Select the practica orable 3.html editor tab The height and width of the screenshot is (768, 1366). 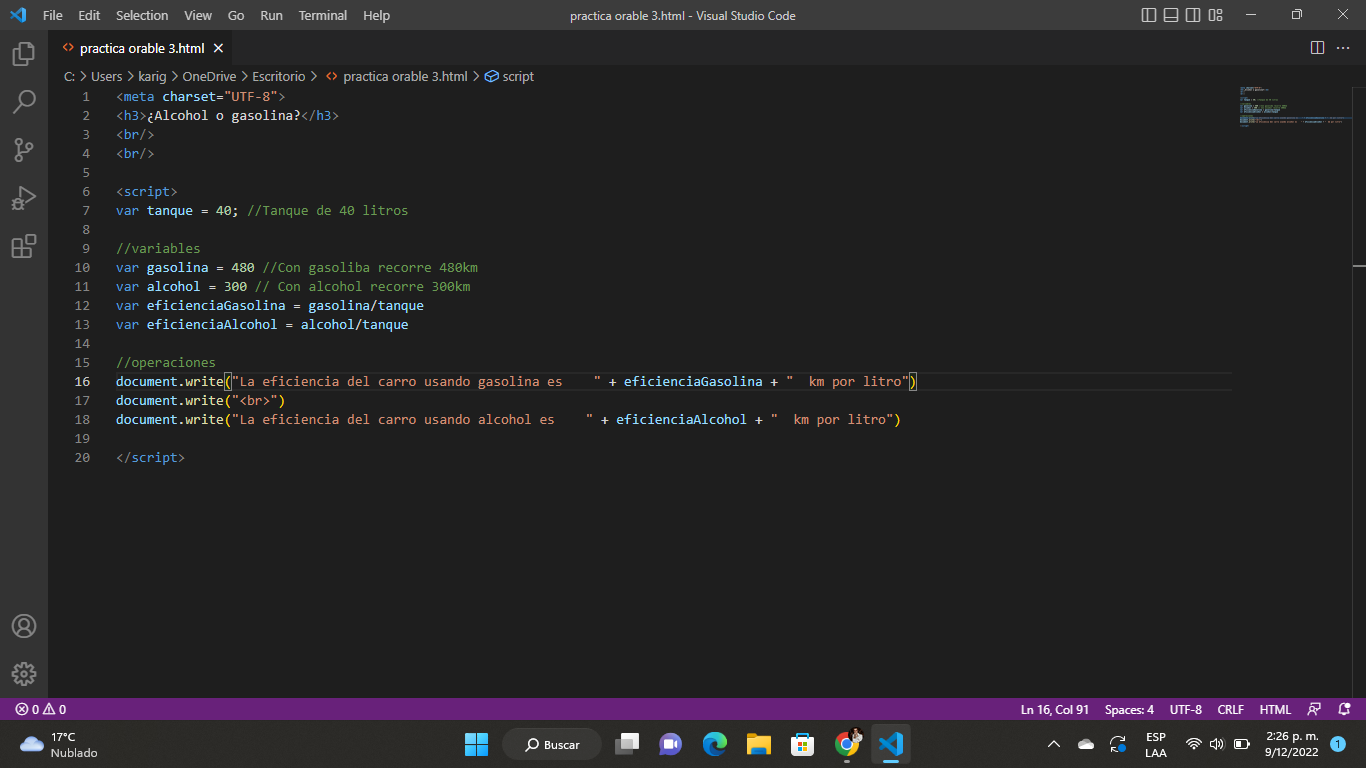tap(142, 48)
